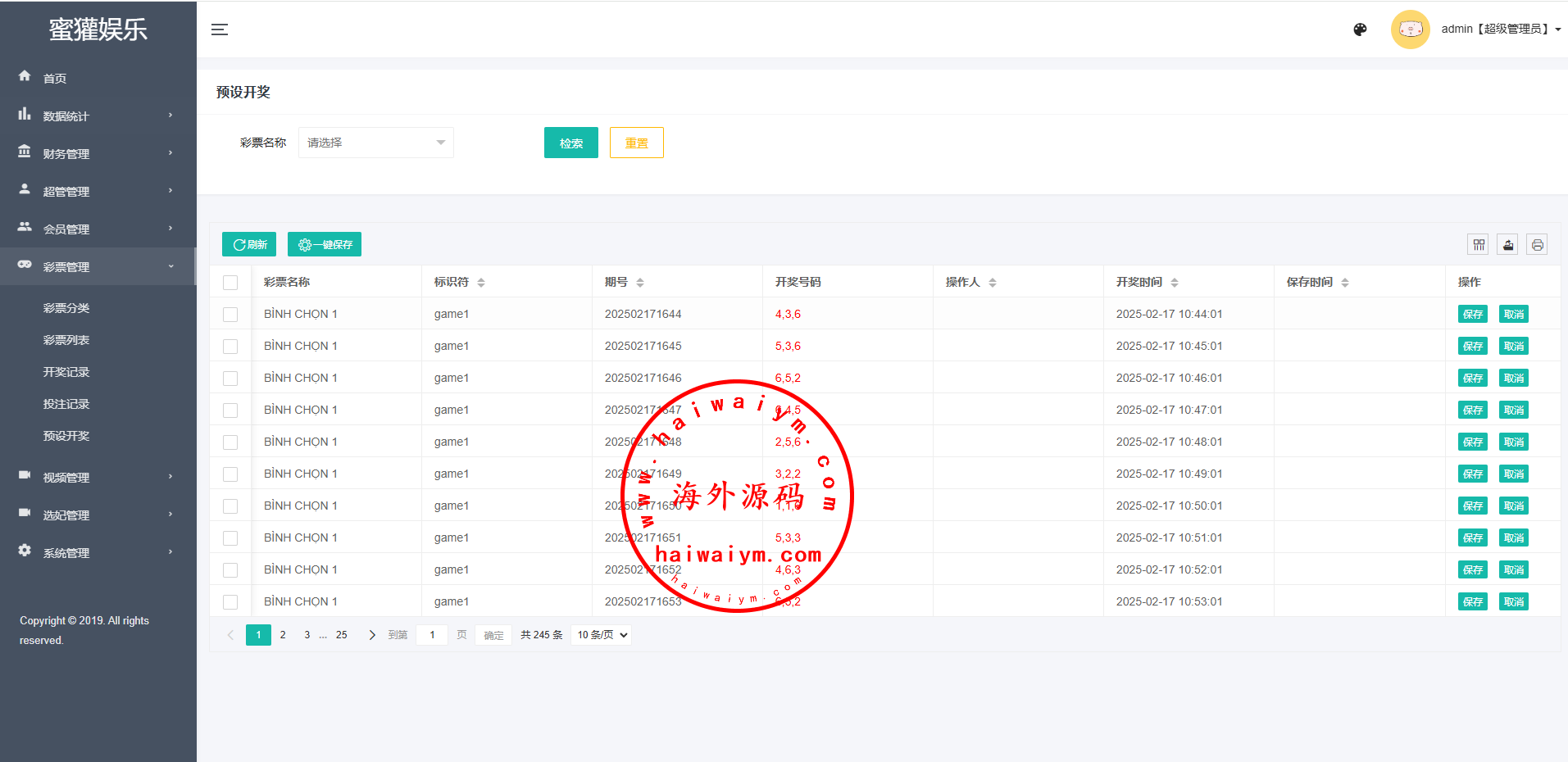The image size is (1568, 762).
Task: Click the next page arrow in pagination
Action: point(372,635)
